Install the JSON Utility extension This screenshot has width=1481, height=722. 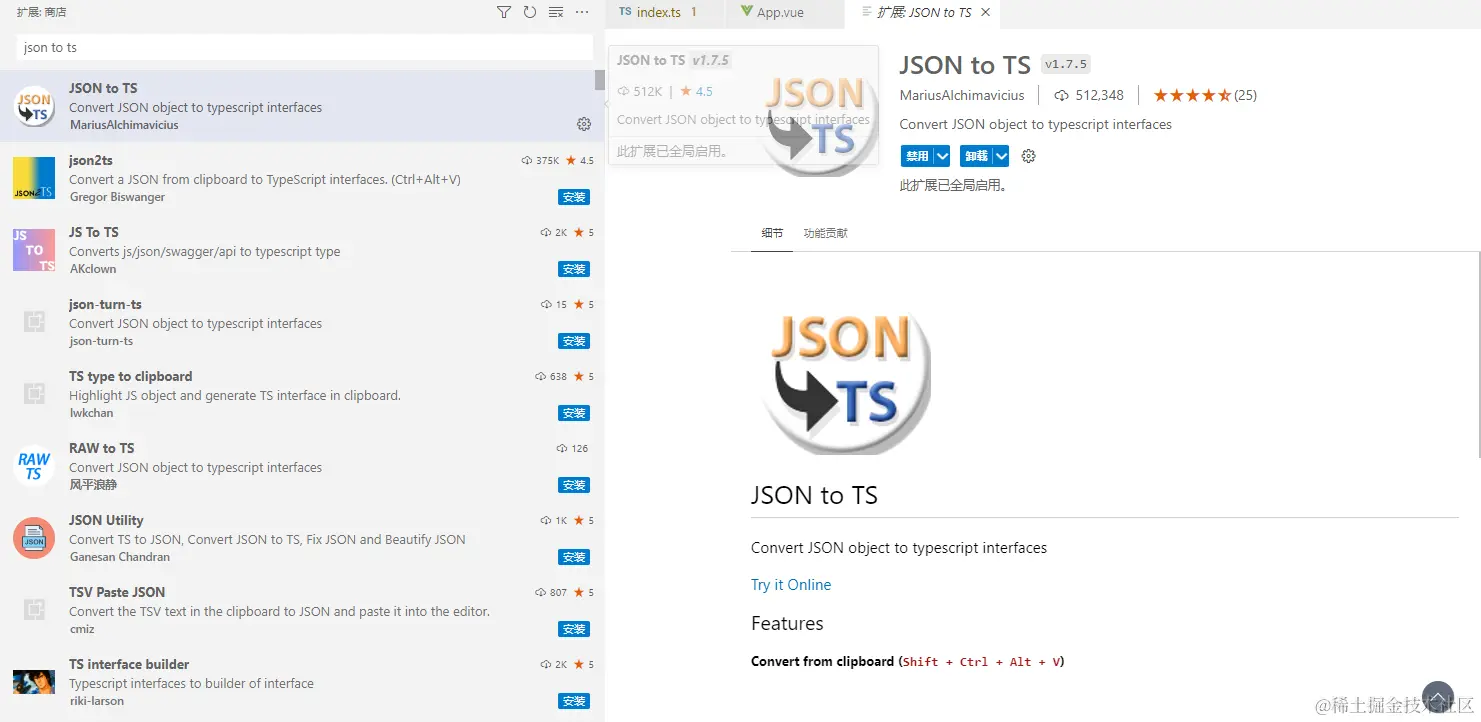click(574, 557)
